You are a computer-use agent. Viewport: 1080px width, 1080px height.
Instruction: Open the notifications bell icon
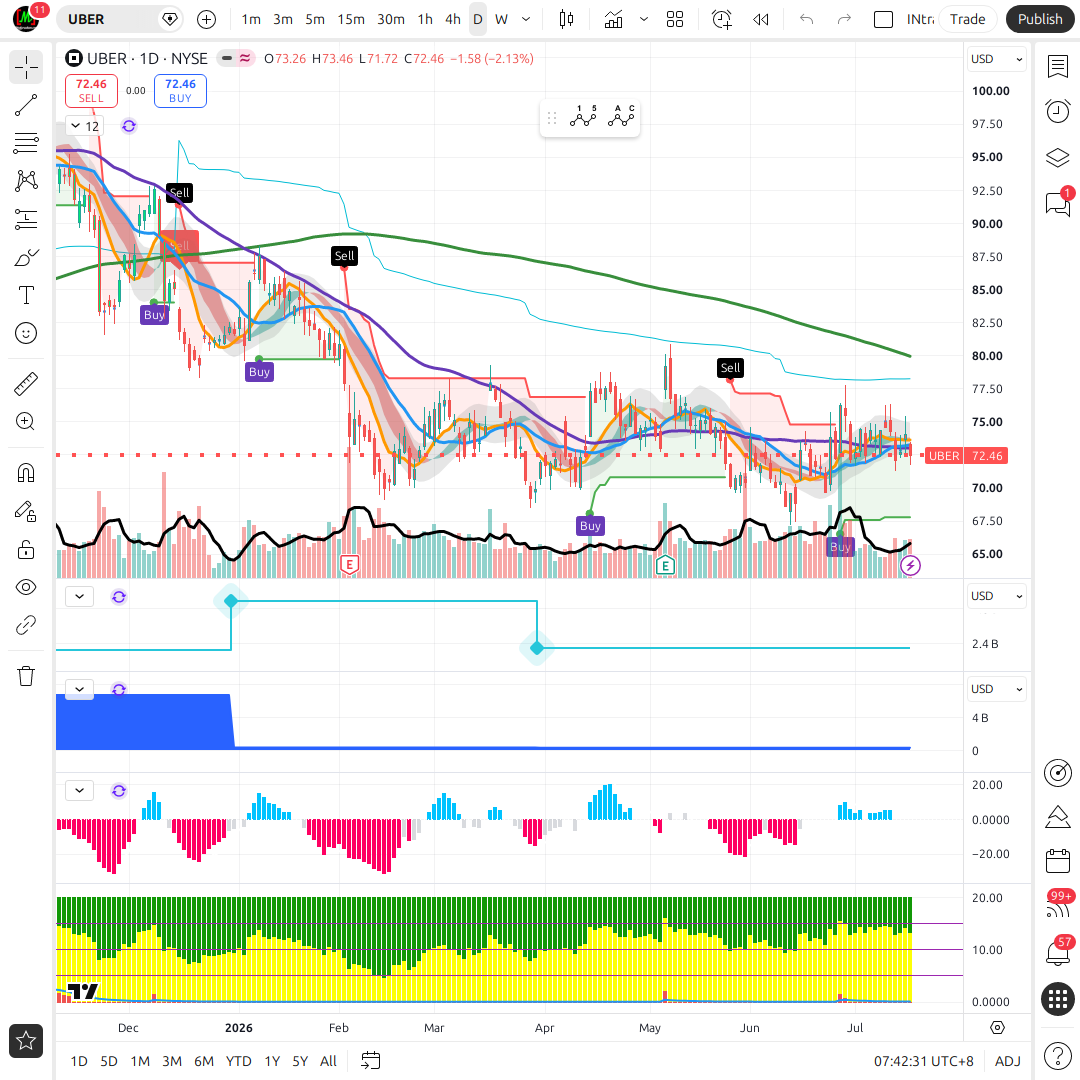(x=1058, y=953)
